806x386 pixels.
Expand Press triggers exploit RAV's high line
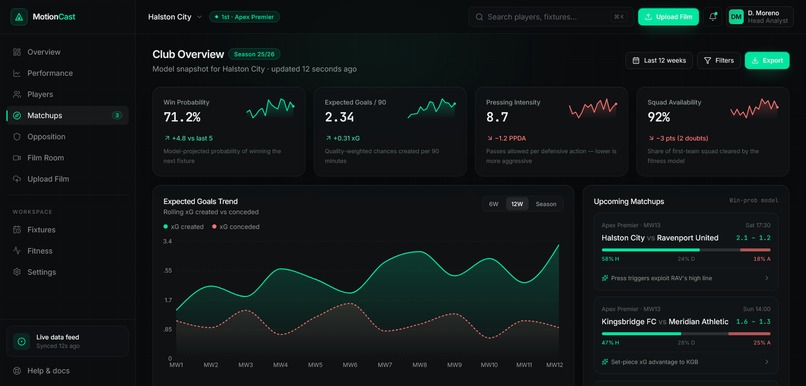tap(686, 278)
